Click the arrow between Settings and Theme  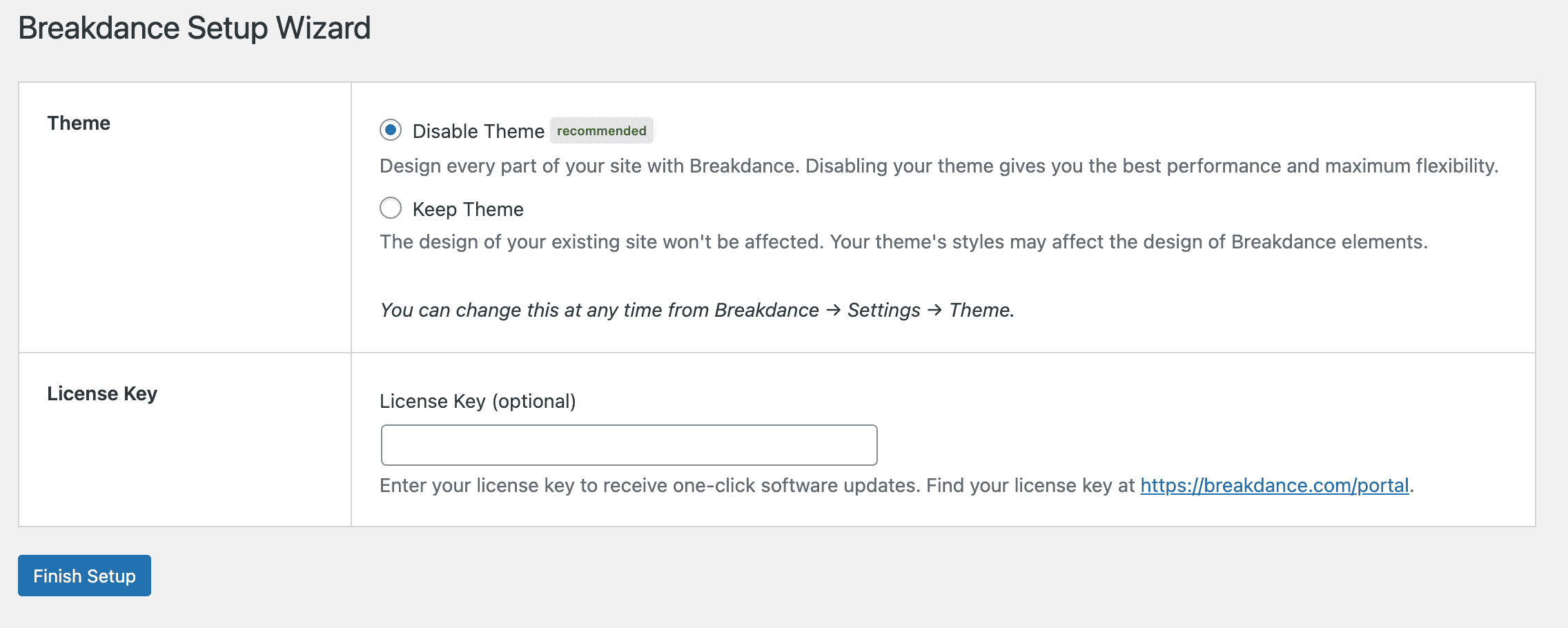934,310
